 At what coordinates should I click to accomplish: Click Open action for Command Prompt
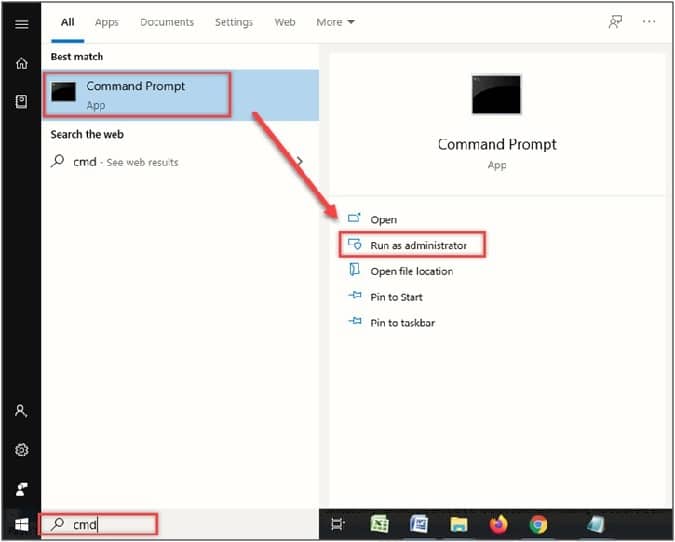(x=372, y=219)
